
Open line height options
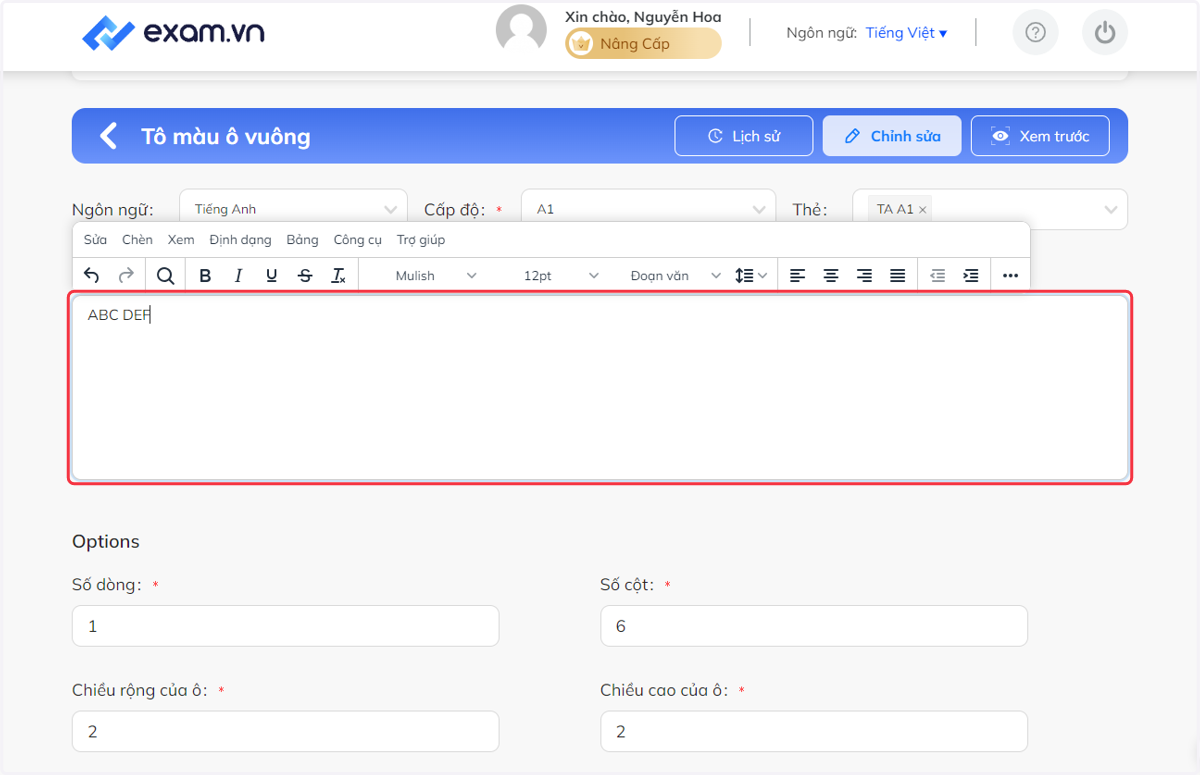pos(751,276)
